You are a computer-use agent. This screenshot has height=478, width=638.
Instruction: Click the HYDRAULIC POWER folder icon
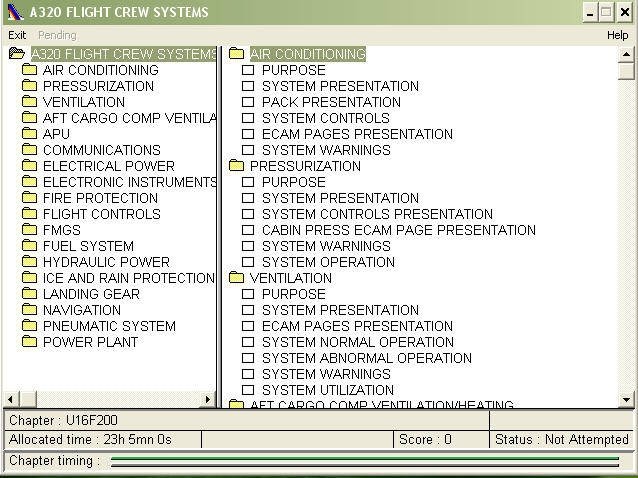29,262
